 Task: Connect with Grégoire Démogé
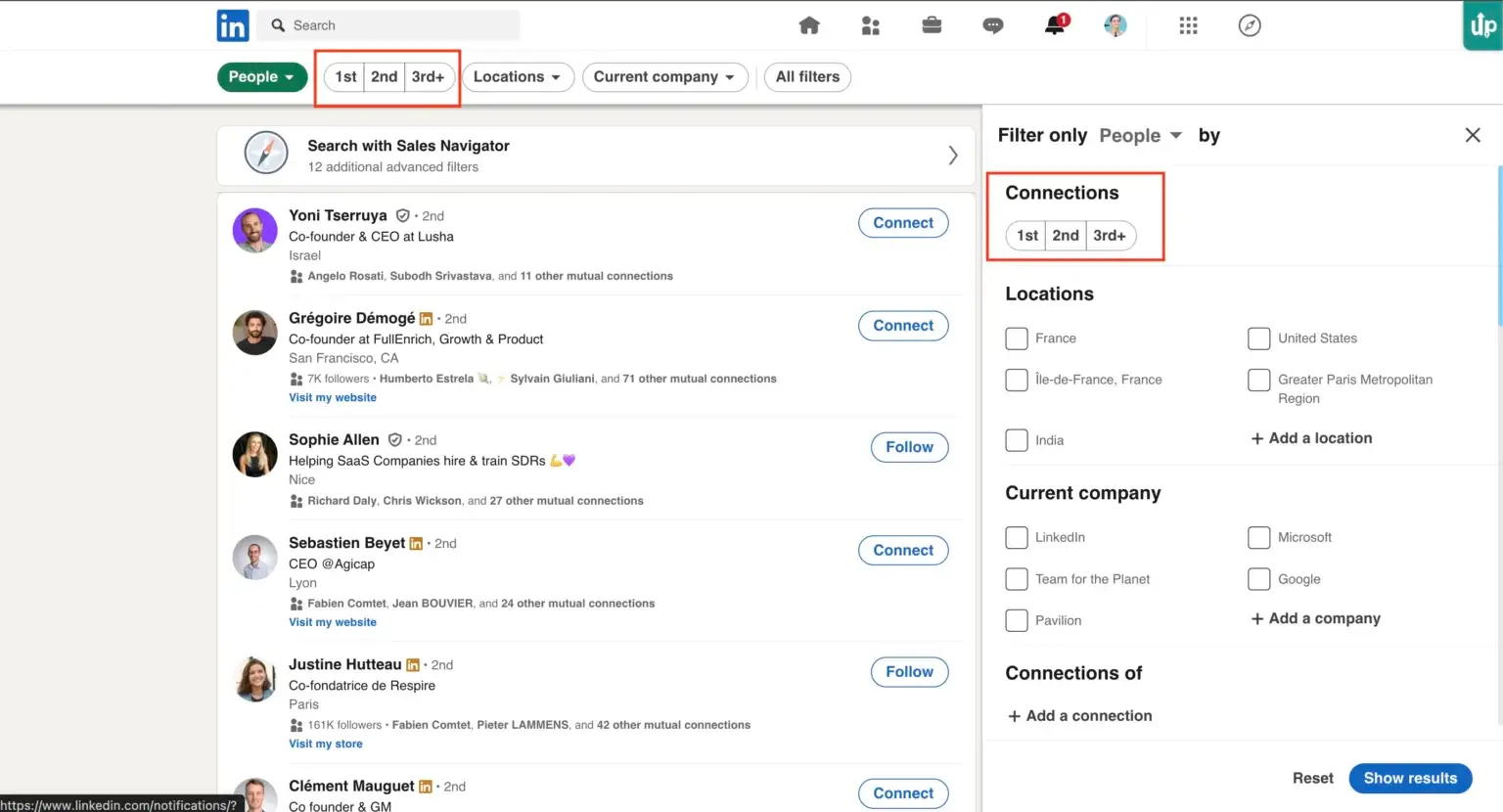click(903, 326)
